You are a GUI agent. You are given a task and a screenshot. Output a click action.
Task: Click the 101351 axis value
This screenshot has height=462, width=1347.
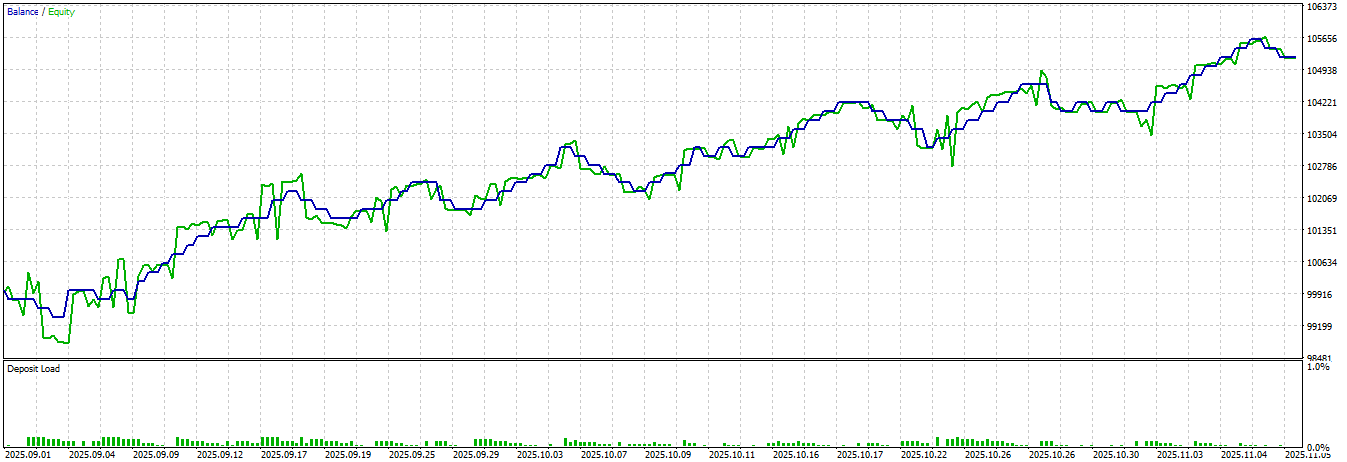click(x=1321, y=231)
